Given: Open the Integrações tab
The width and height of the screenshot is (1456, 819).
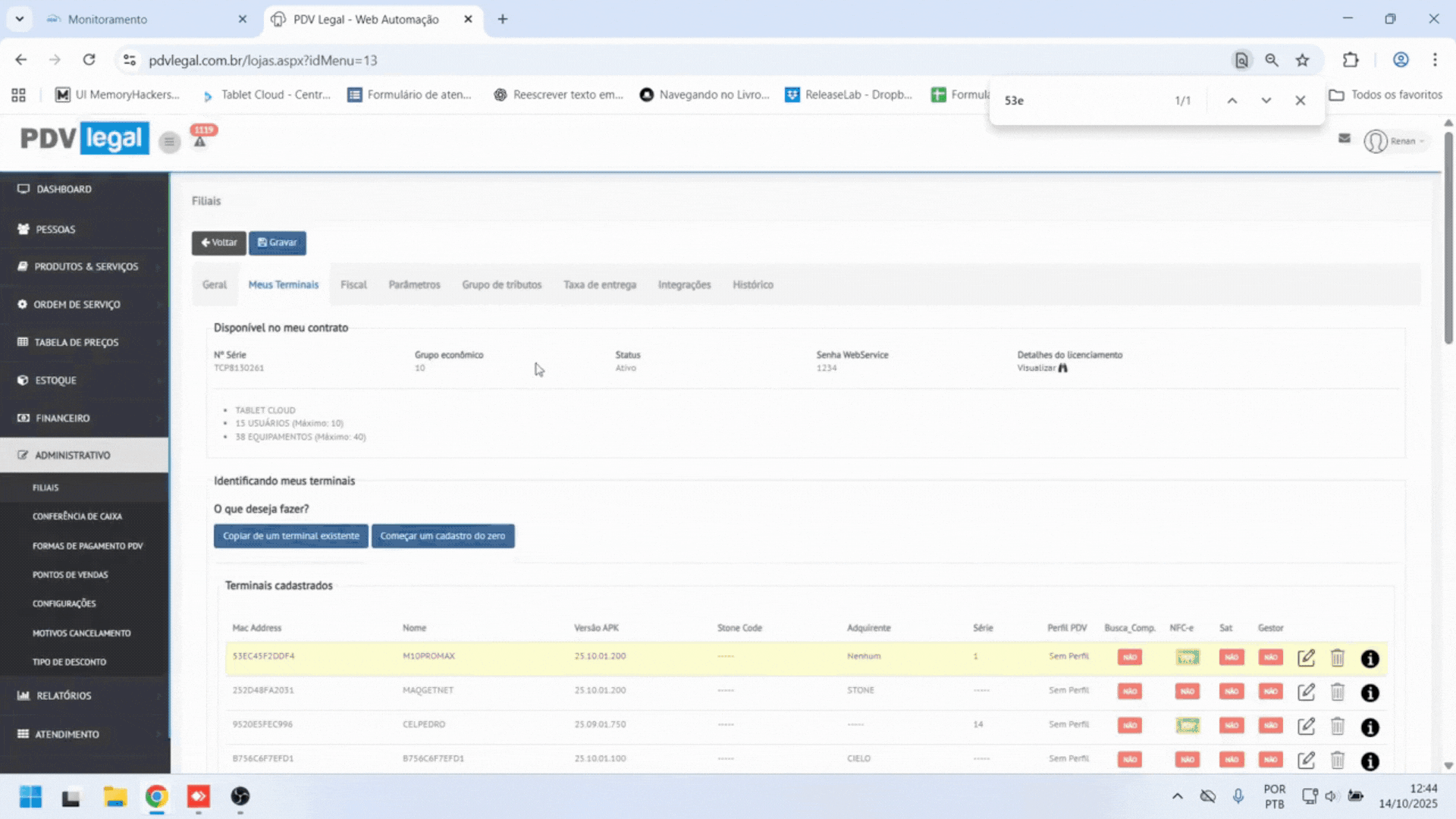Looking at the screenshot, I should (x=684, y=285).
